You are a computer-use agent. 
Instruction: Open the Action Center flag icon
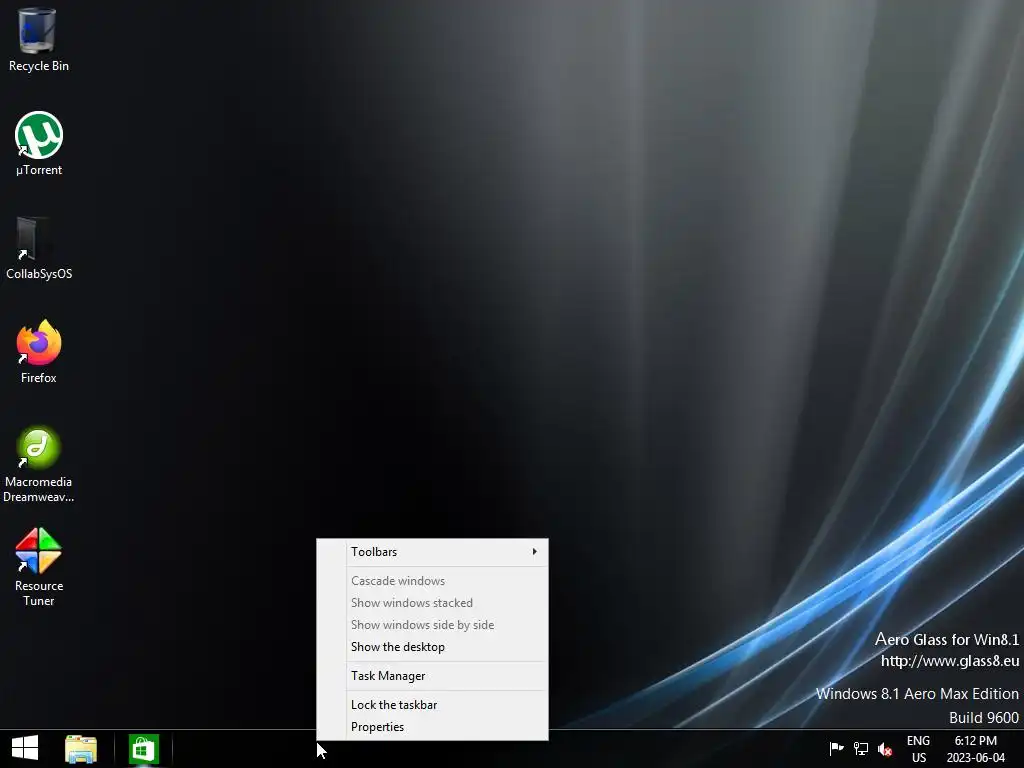coord(836,748)
